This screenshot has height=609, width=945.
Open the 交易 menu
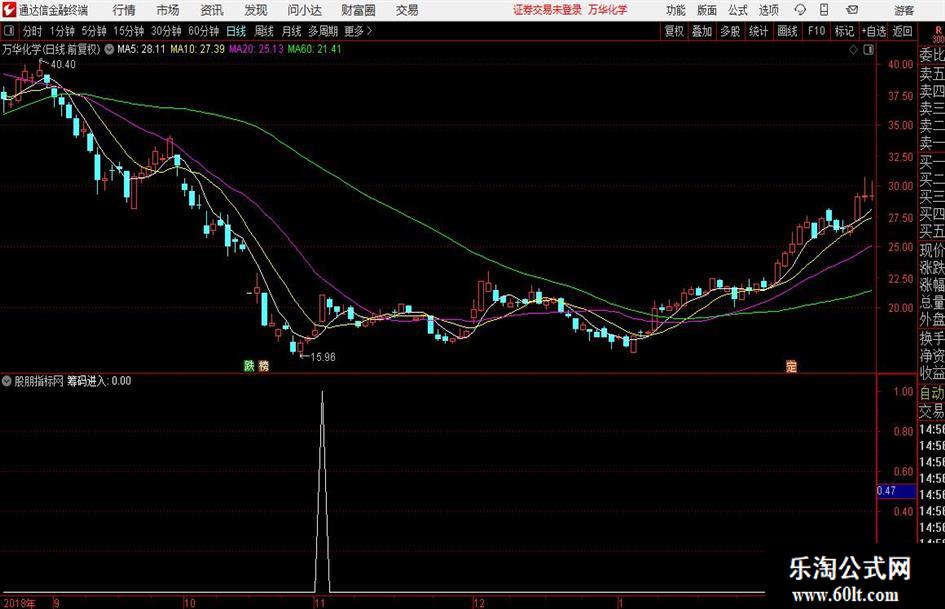pyautogui.click(x=407, y=10)
